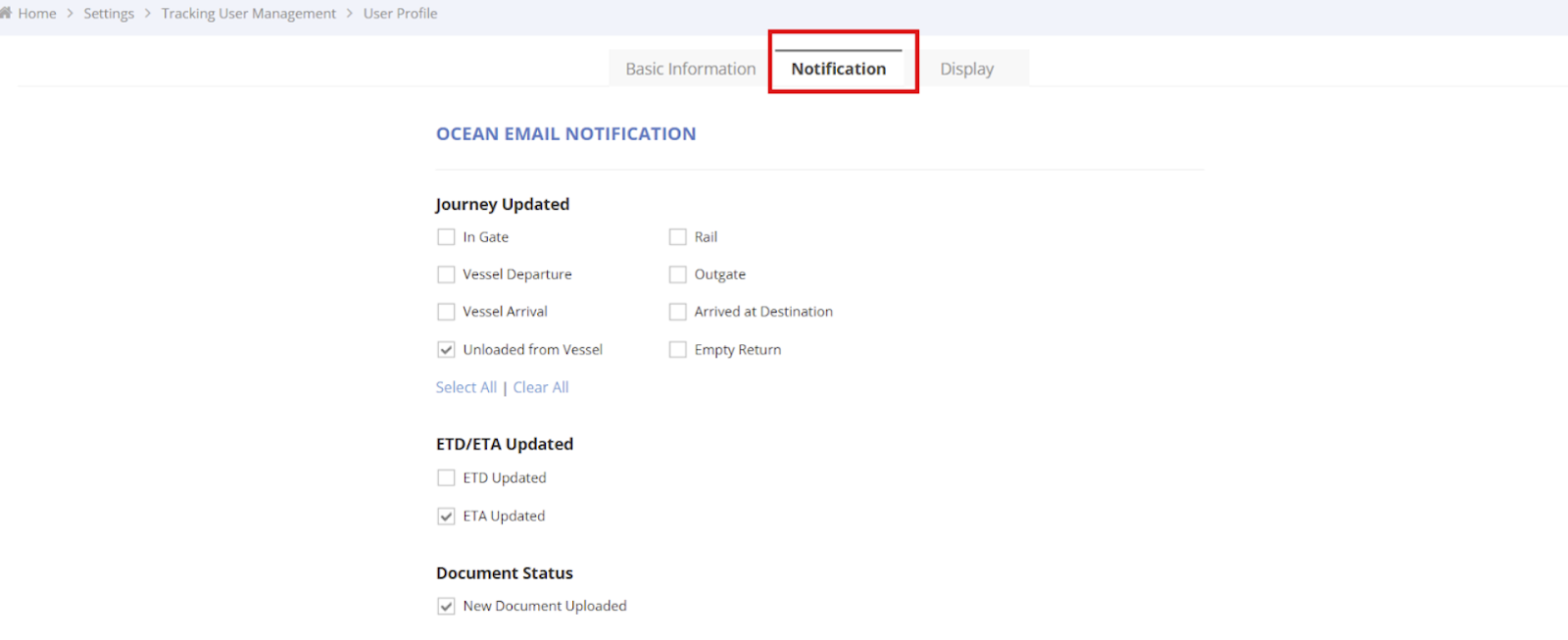Tick the Vessel Arrival checkbox
This screenshot has width=1568, height=640.
coord(446,312)
